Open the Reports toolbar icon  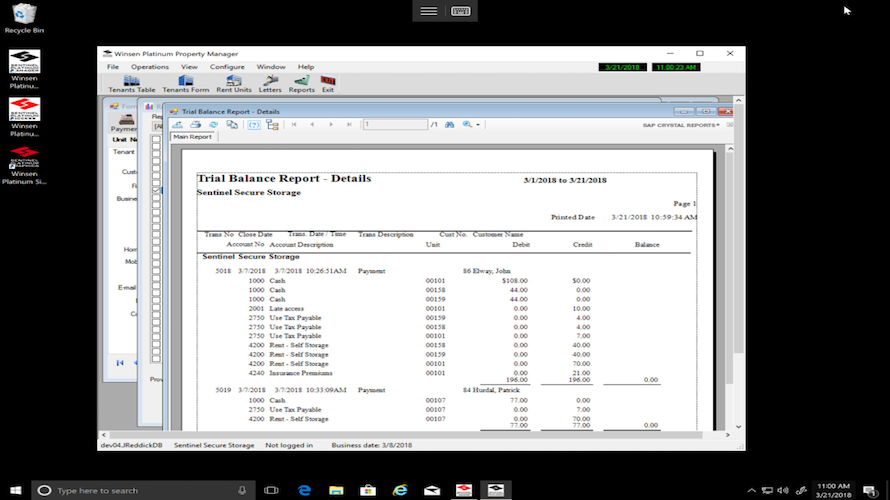(301, 84)
